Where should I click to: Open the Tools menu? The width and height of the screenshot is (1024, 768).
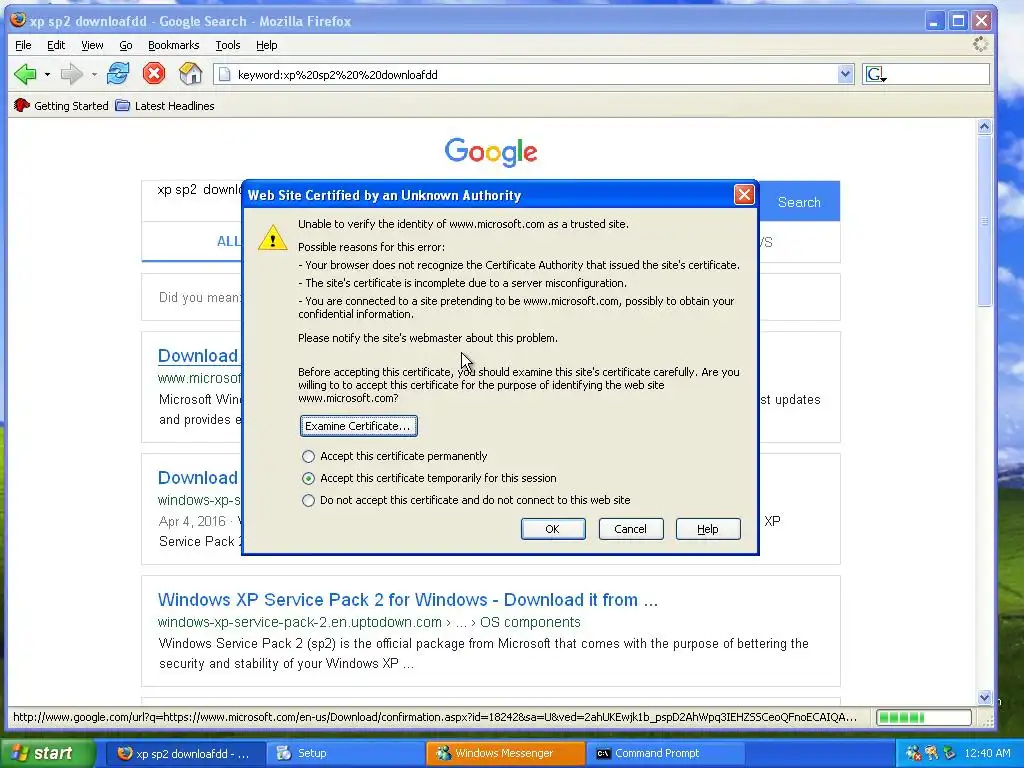pyautogui.click(x=228, y=45)
